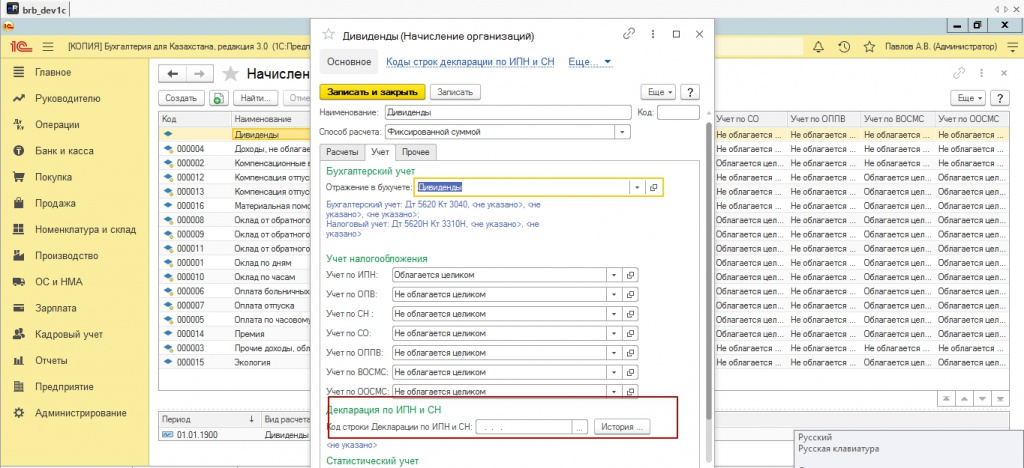Click Создать in the list window
Screen dimensions: 1024x468
click(181, 98)
